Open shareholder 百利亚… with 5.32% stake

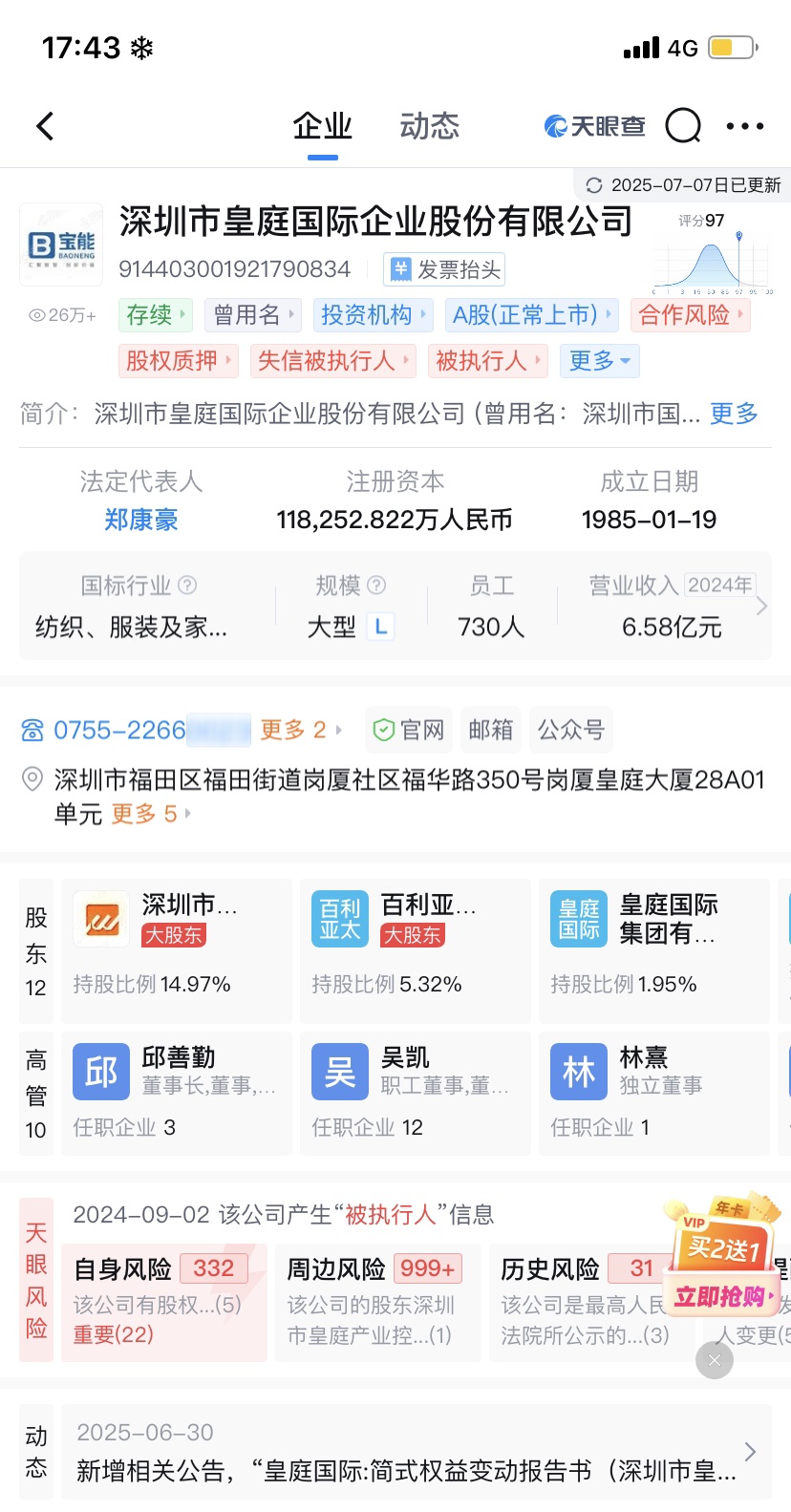coord(416,950)
